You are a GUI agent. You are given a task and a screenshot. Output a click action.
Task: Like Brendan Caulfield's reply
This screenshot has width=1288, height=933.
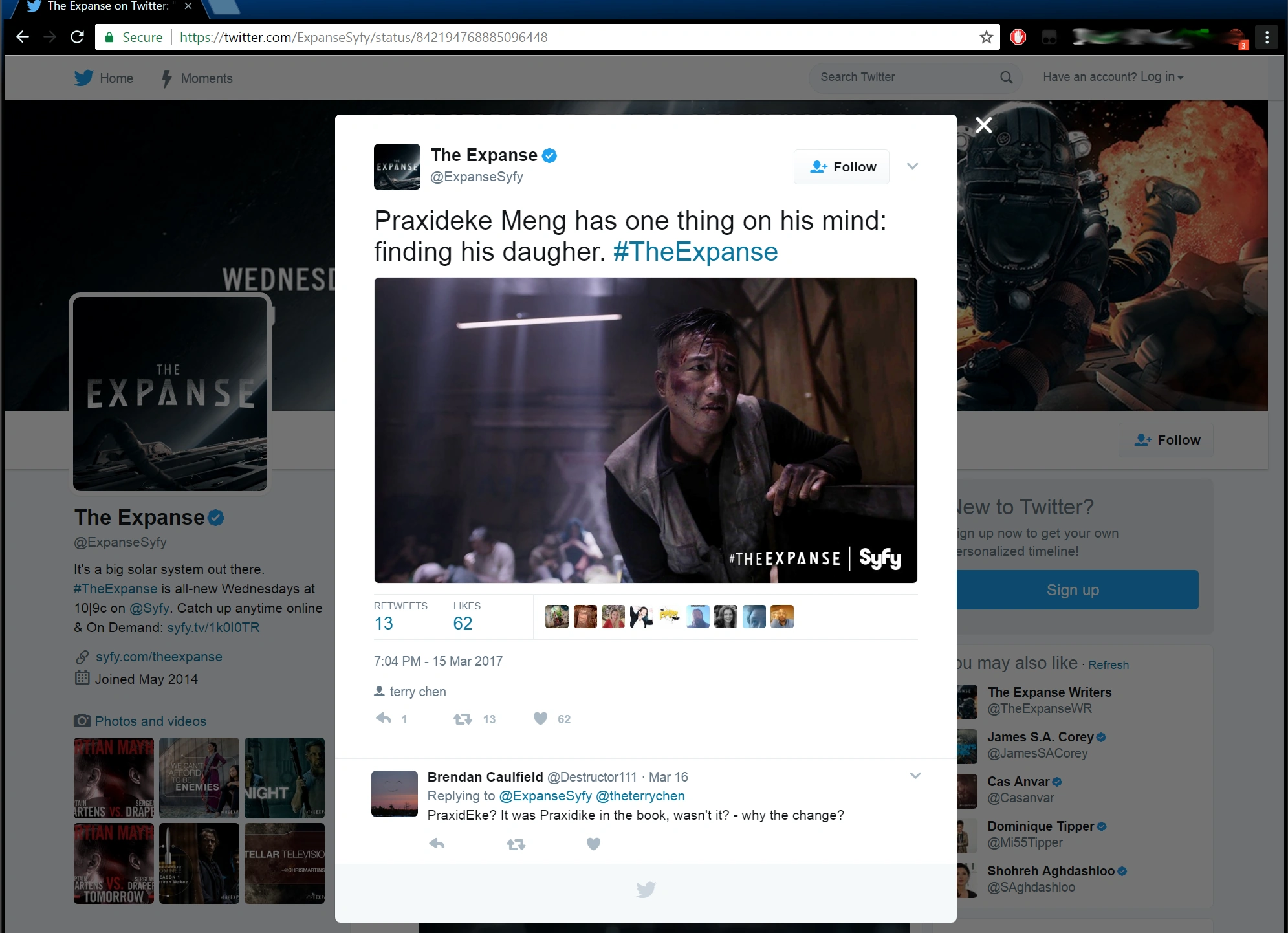coord(593,844)
